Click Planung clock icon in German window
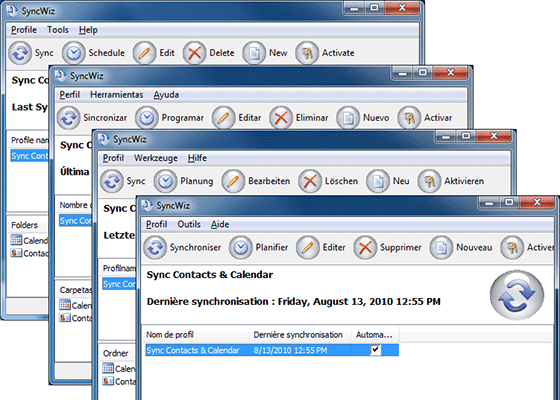 pyautogui.click(x=165, y=181)
